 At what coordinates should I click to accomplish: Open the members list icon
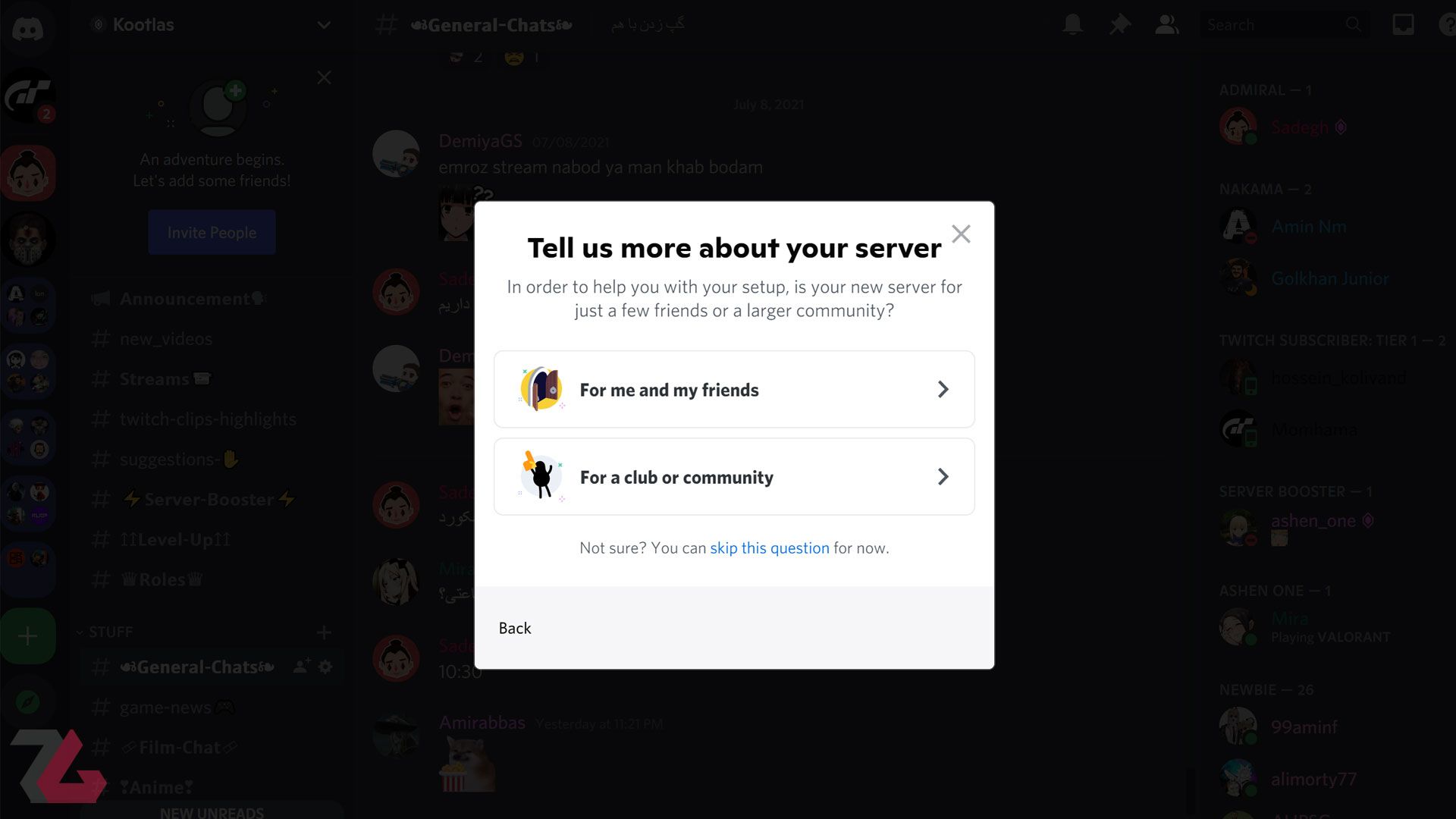[1166, 24]
